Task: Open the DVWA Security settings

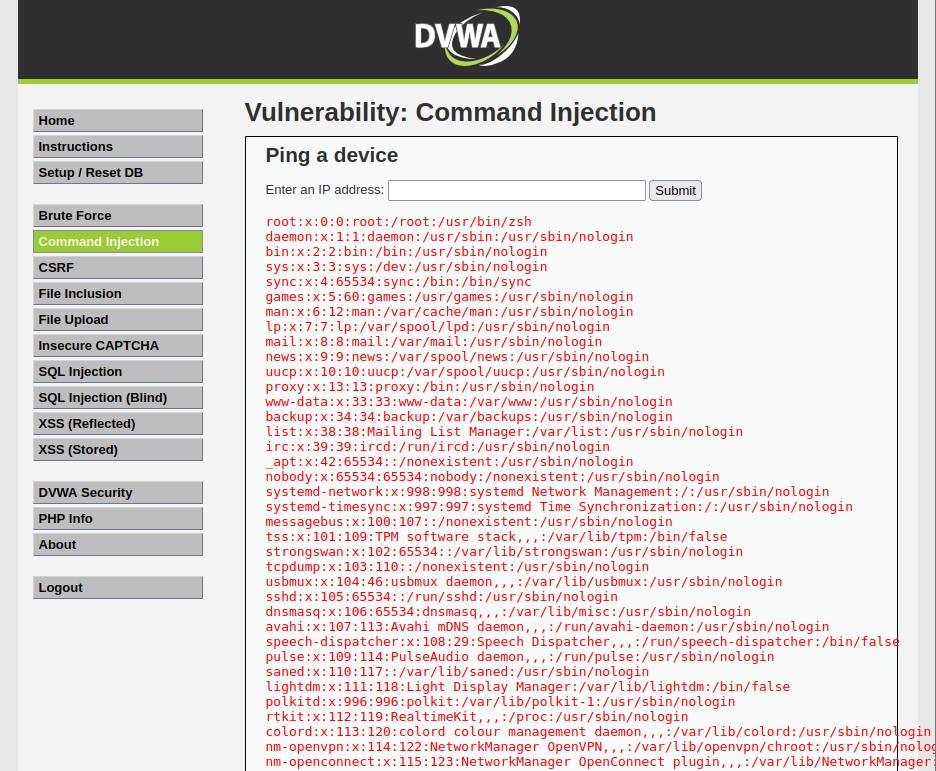Action: (x=118, y=493)
